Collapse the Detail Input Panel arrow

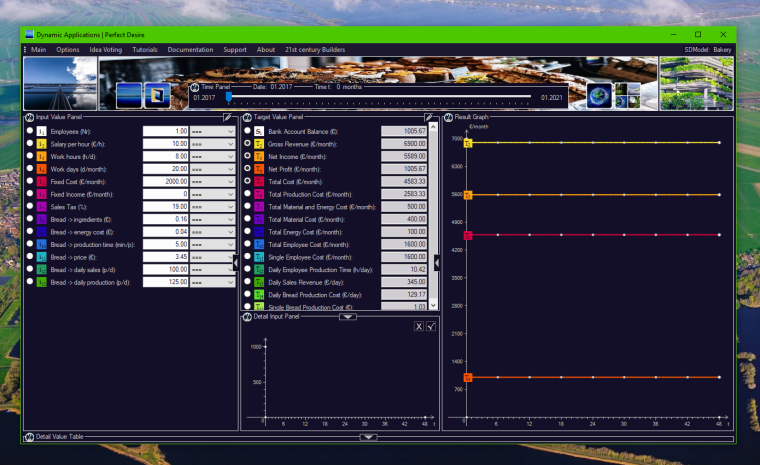point(347,317)
